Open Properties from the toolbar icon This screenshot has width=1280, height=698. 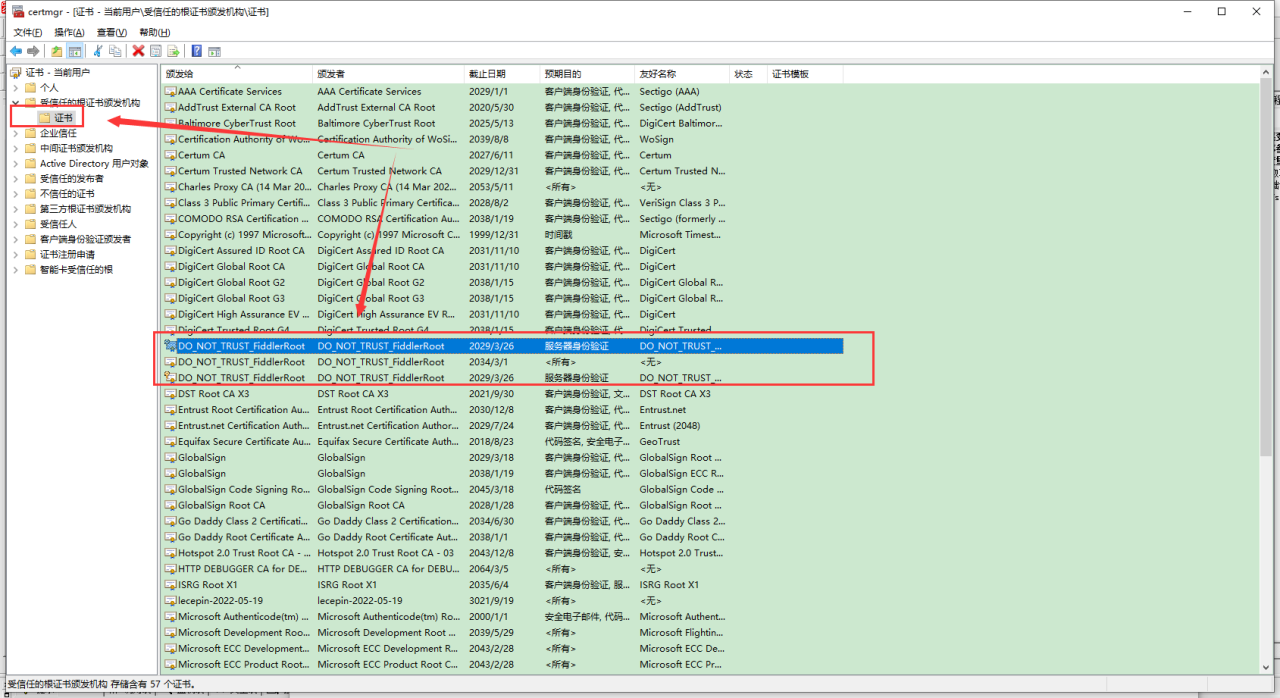[156, 51]
